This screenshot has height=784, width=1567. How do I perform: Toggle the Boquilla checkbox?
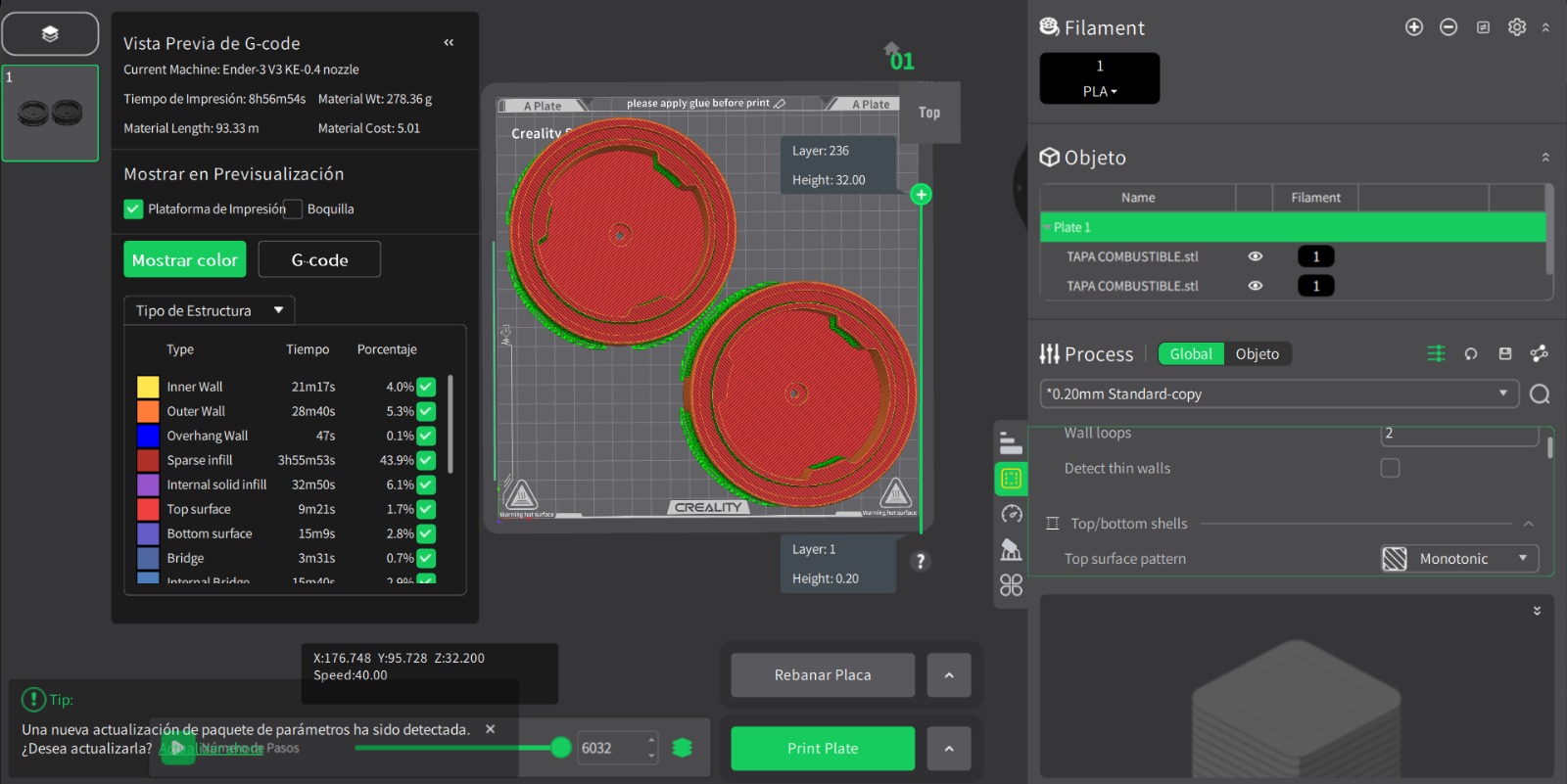(x=293, y=208)
